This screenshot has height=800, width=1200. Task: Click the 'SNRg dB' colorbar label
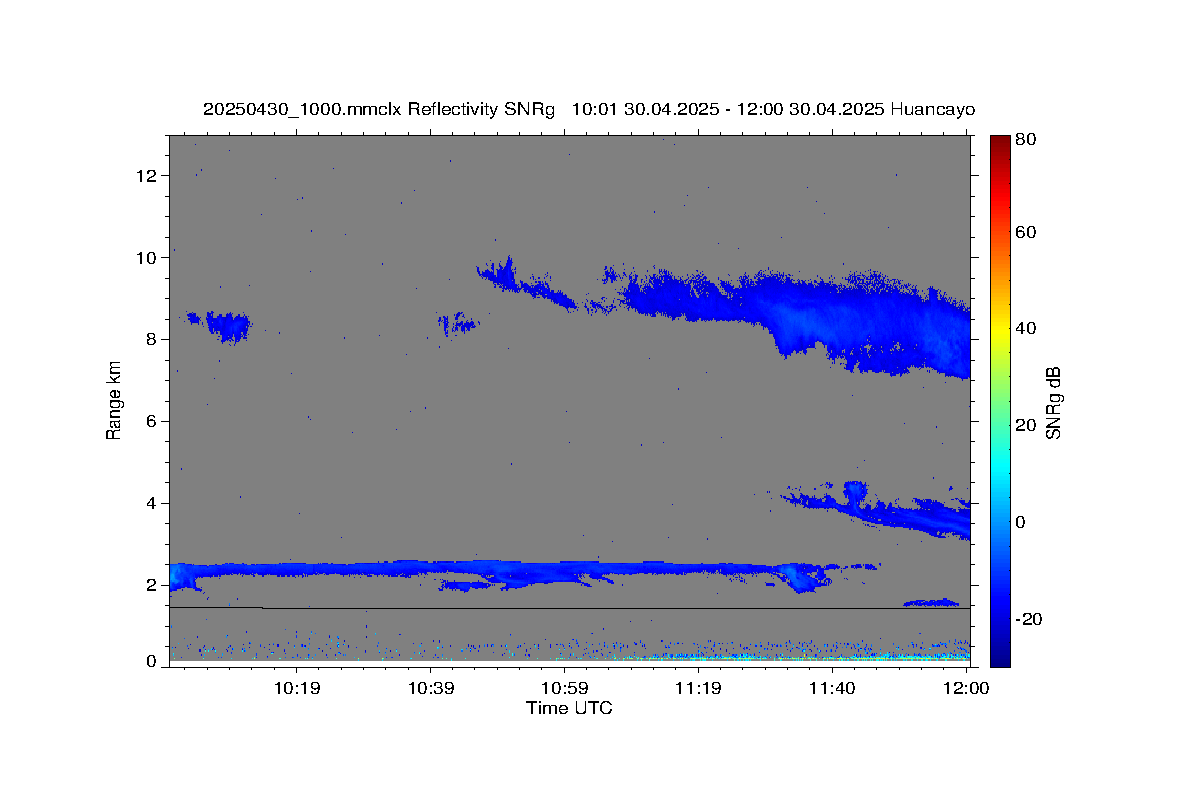click(1053, 403)
